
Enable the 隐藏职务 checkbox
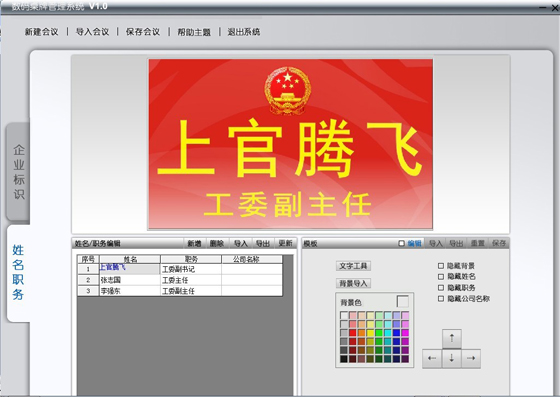(x=441, y=288)
